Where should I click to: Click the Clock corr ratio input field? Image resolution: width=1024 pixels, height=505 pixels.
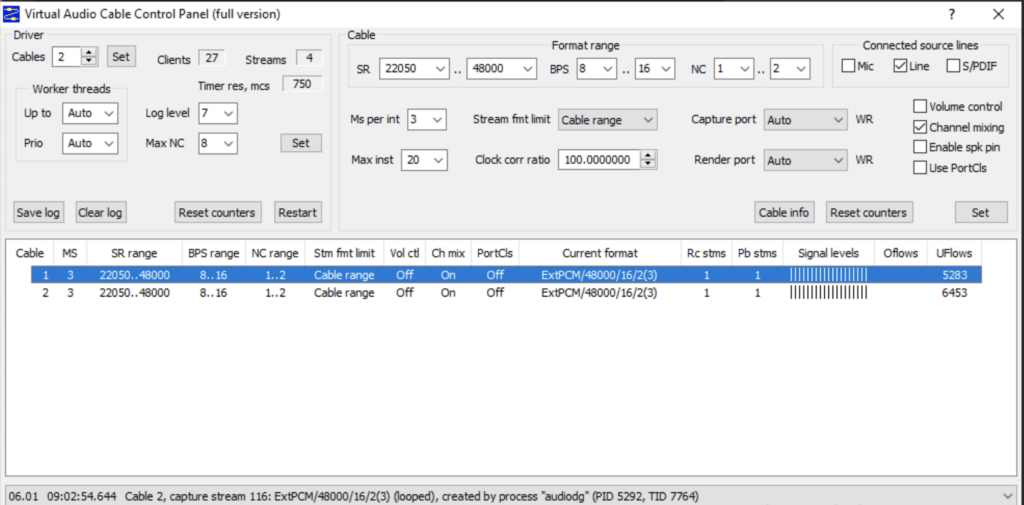coord(599,160)
